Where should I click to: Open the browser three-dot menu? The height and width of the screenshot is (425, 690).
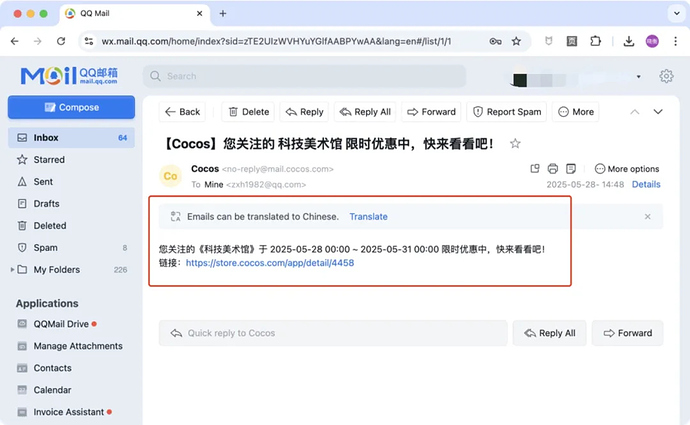(675, 41)
